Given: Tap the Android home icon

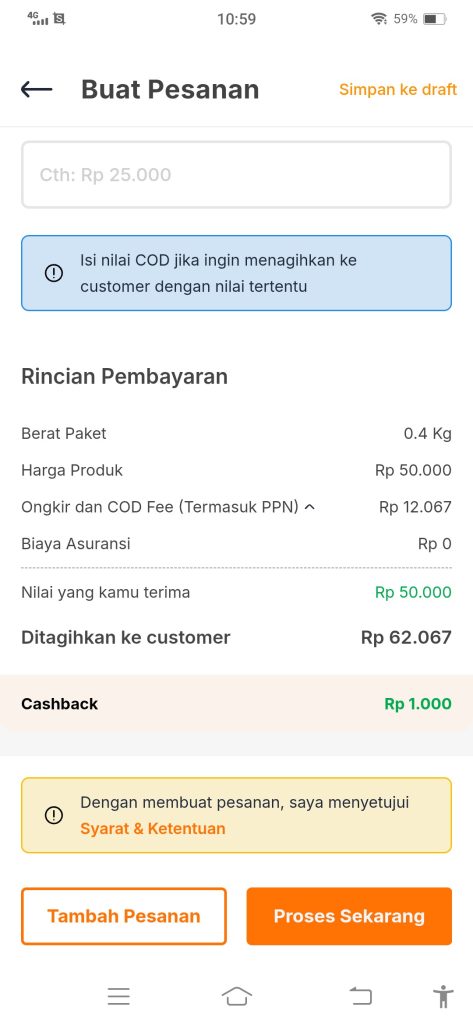Looking at the screenshot, I should (236, 996).
